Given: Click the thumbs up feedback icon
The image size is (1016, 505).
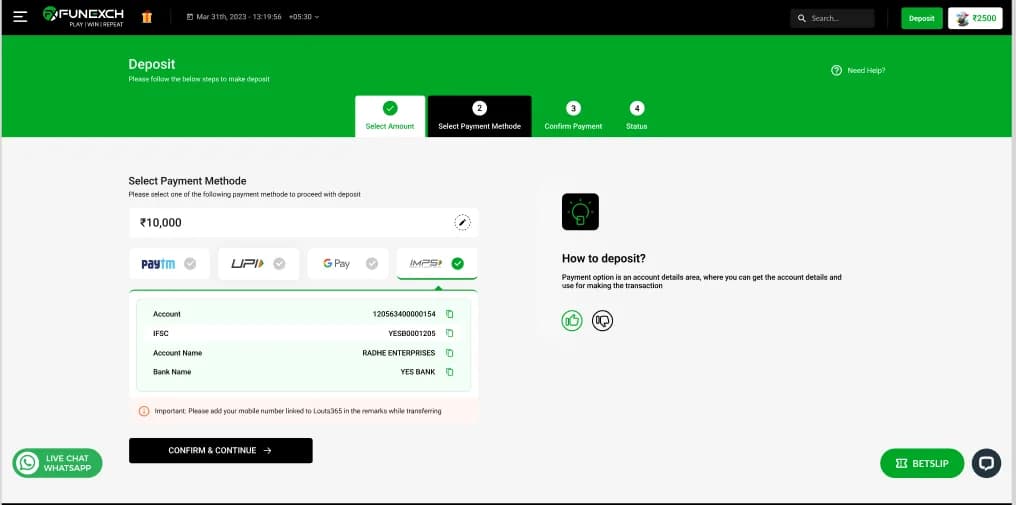Looking at the screenshot, I should pyautogui.click(x=572, y=321).
